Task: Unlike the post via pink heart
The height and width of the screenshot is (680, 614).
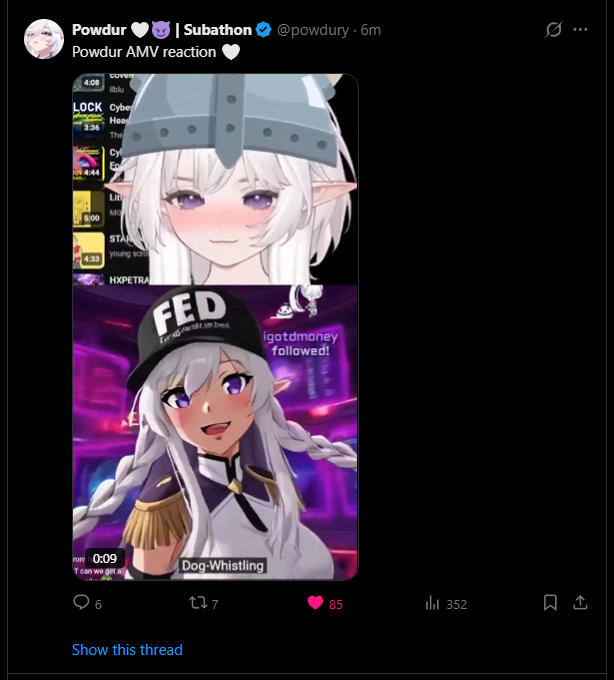Action: coord(315,603)
